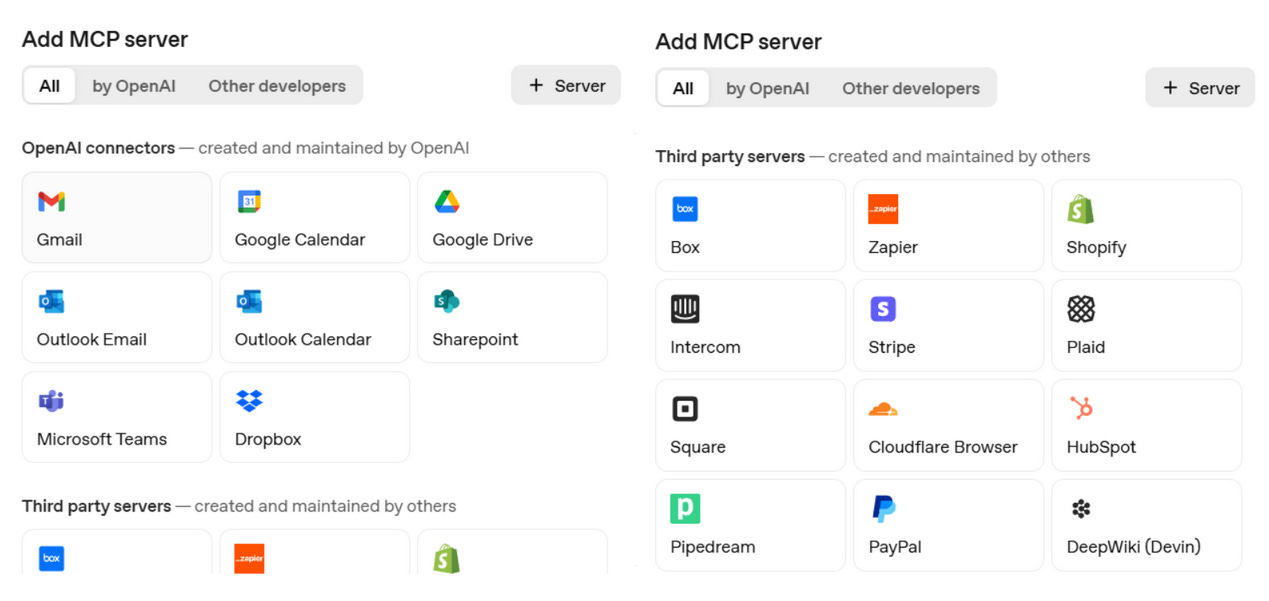
Task: Choose the Dropbox icon
Action: 249,401
